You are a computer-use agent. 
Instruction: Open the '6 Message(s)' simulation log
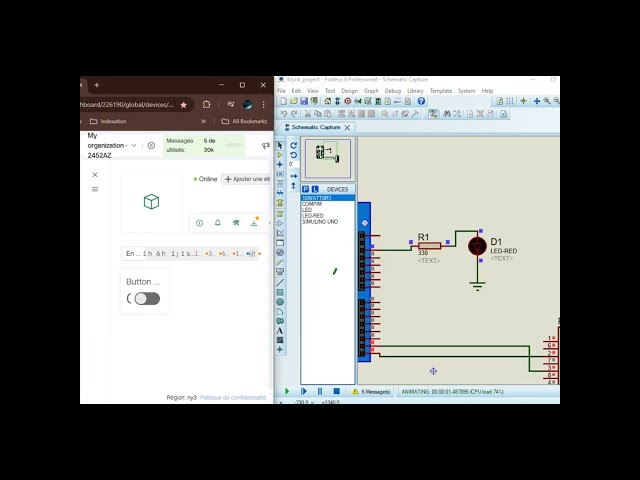(371, 392)
